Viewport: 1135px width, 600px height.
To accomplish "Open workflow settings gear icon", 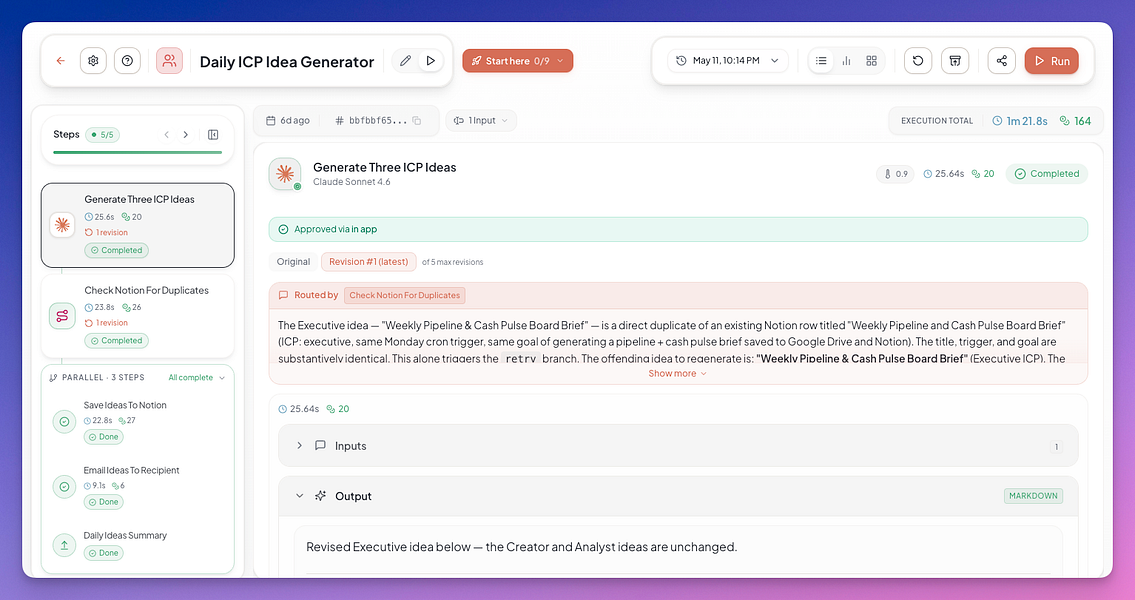I will pyautogui.click(x=93, y=61).
